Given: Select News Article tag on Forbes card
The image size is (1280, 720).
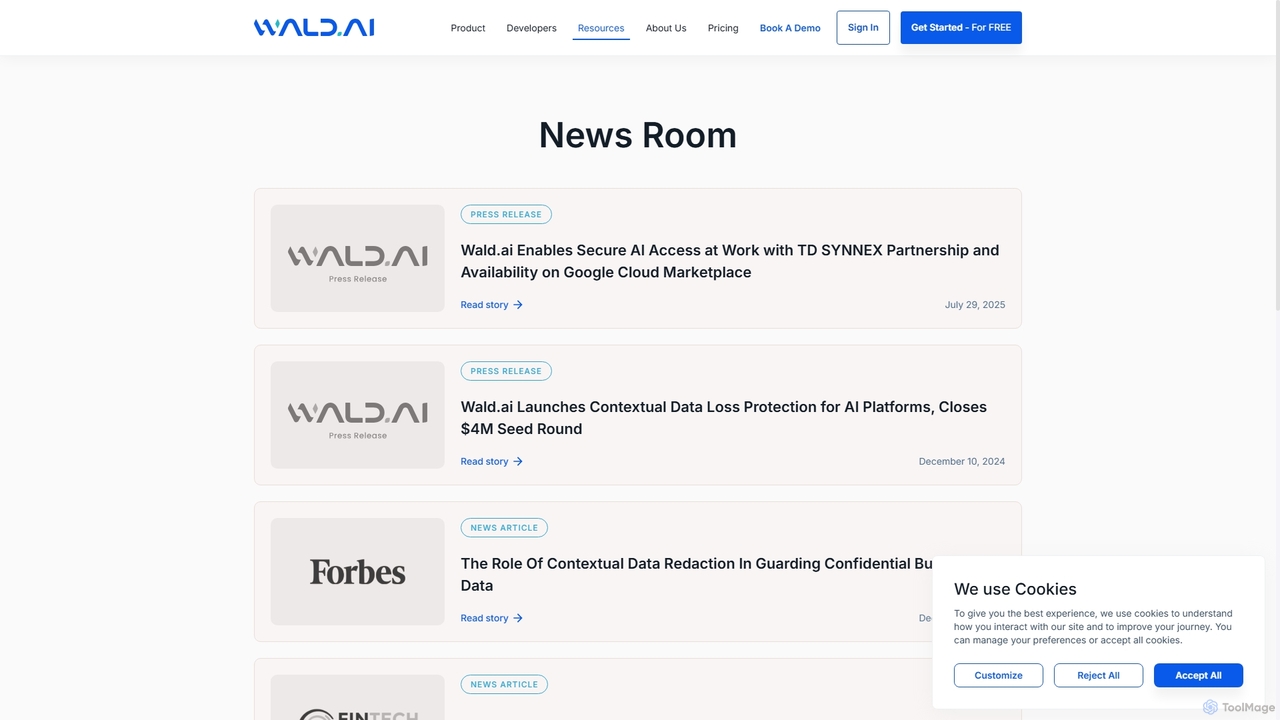Looking at the screenshot, I should tap(504, 528).
